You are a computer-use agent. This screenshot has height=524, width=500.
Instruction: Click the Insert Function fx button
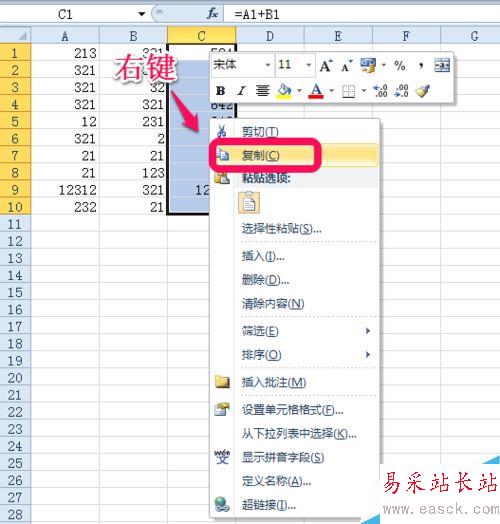213,14
